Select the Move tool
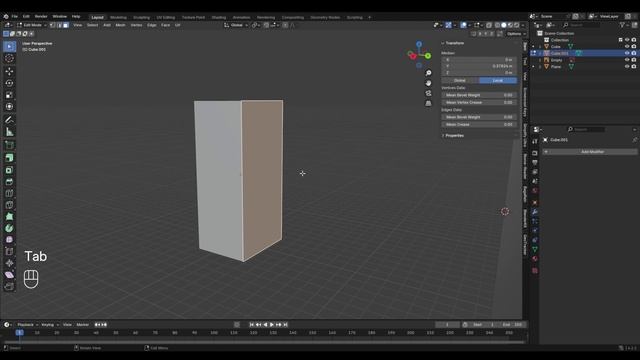 point(9,71)
